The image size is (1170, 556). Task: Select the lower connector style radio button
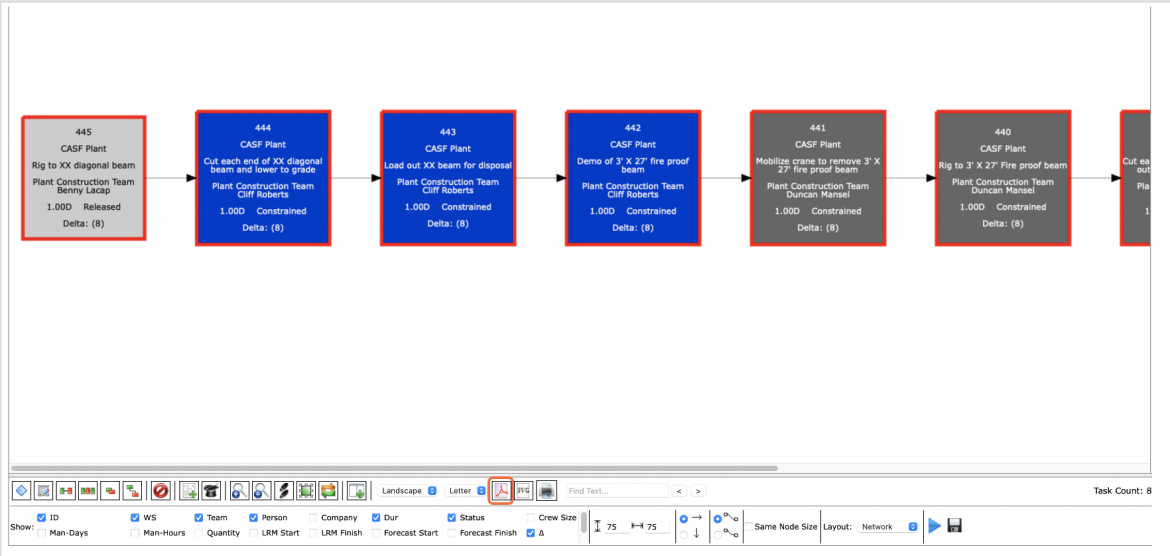718,534
